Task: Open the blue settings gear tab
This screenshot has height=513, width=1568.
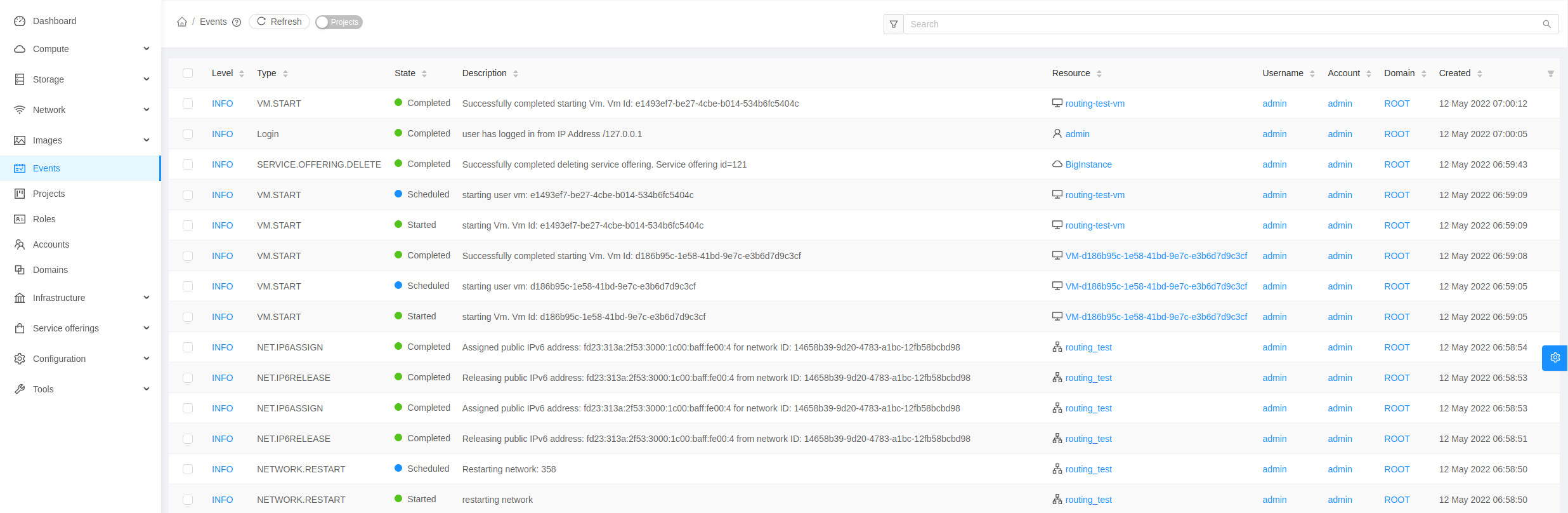Action: click(1555, 357)
